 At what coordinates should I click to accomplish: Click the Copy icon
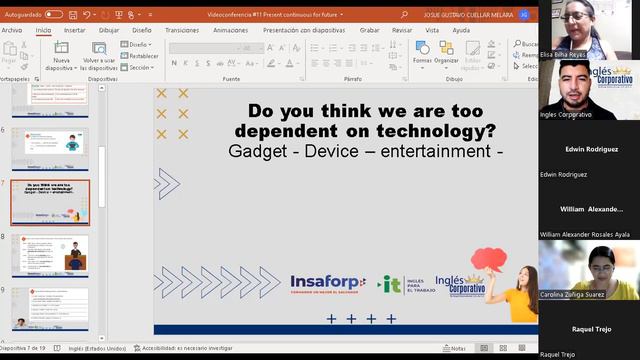(x=24, y=56)
